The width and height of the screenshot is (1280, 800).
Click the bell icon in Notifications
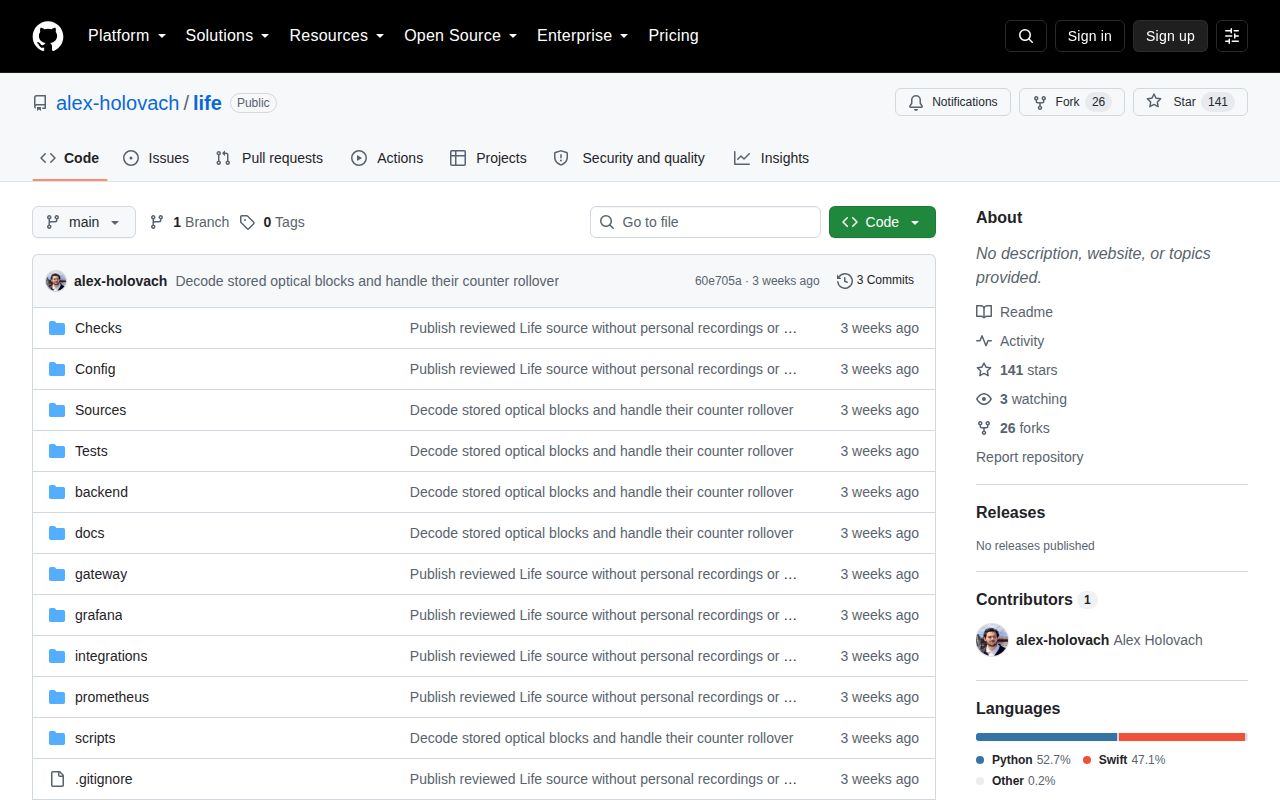(x=916, y=102)
